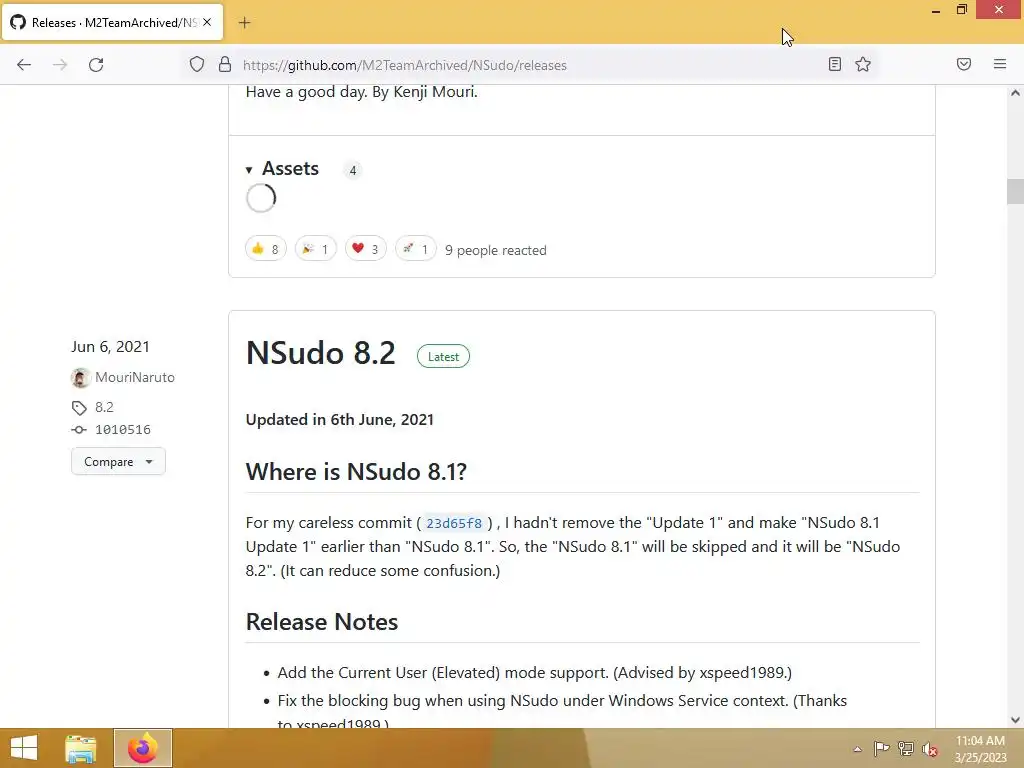Reload the current page
Screen dimensions: 1024x768
pyautogui.click(x=96, y=65)
